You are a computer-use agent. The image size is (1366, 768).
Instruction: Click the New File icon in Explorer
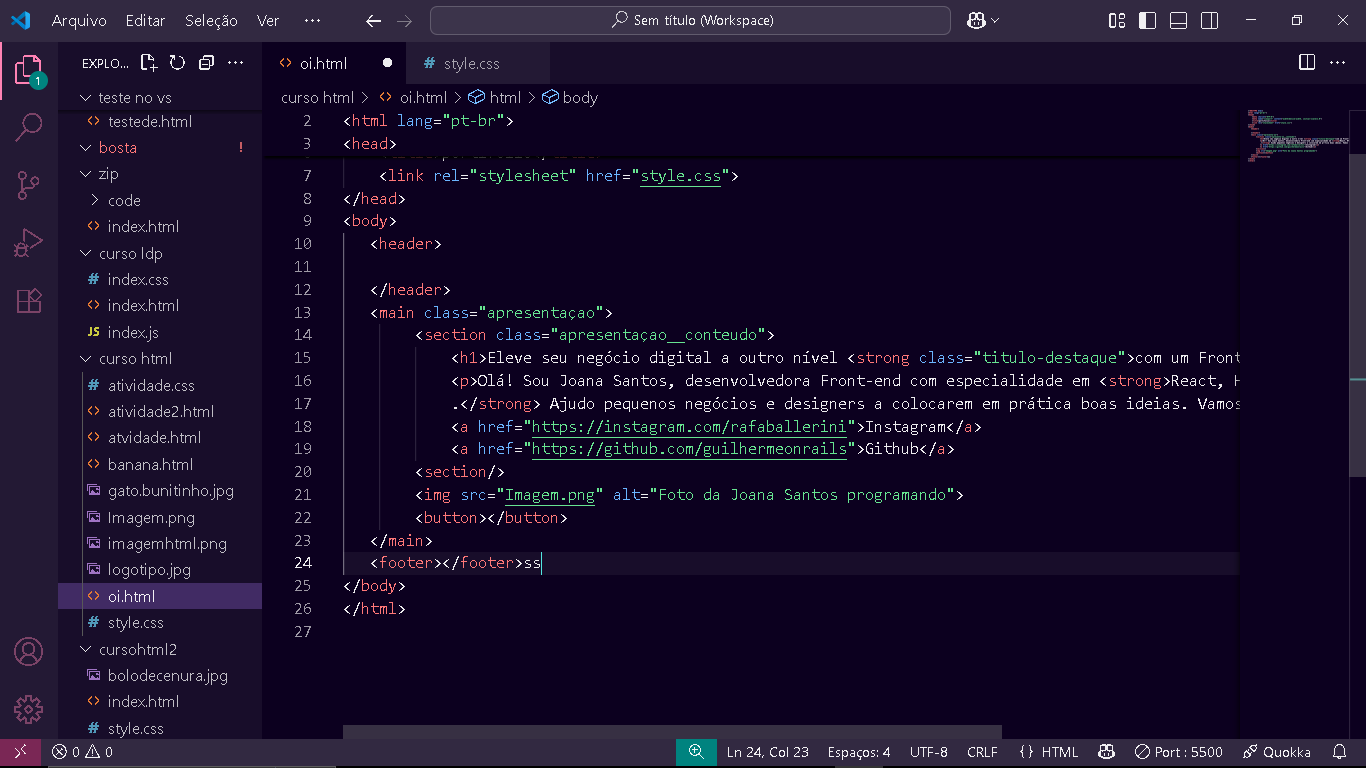pyautogui.click(x=149, y=63)
